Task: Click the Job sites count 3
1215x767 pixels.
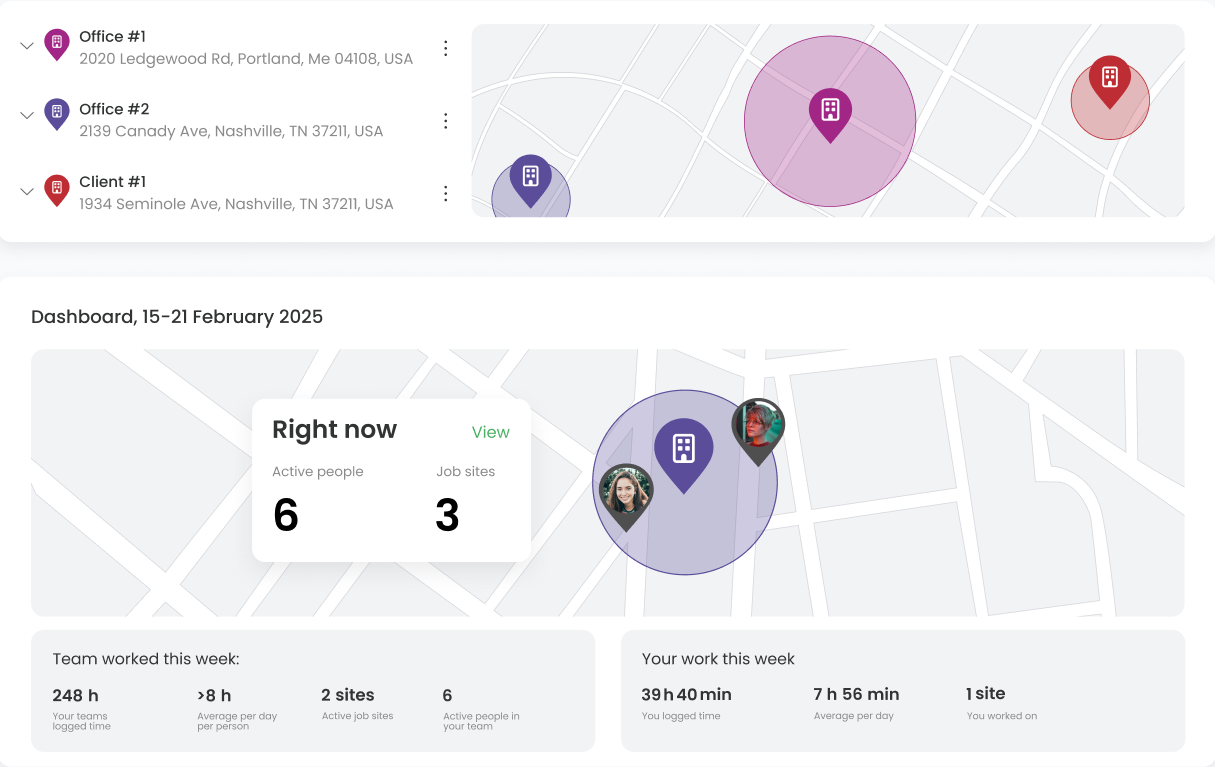Action: (447, 515)
